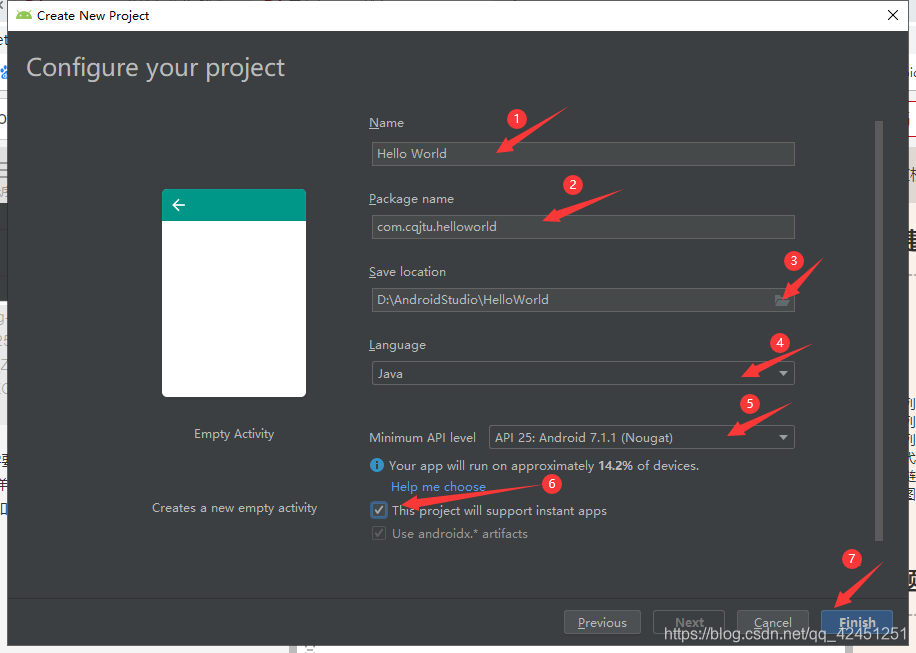Click the Name field containing Hello World

[x=583, y=154]
